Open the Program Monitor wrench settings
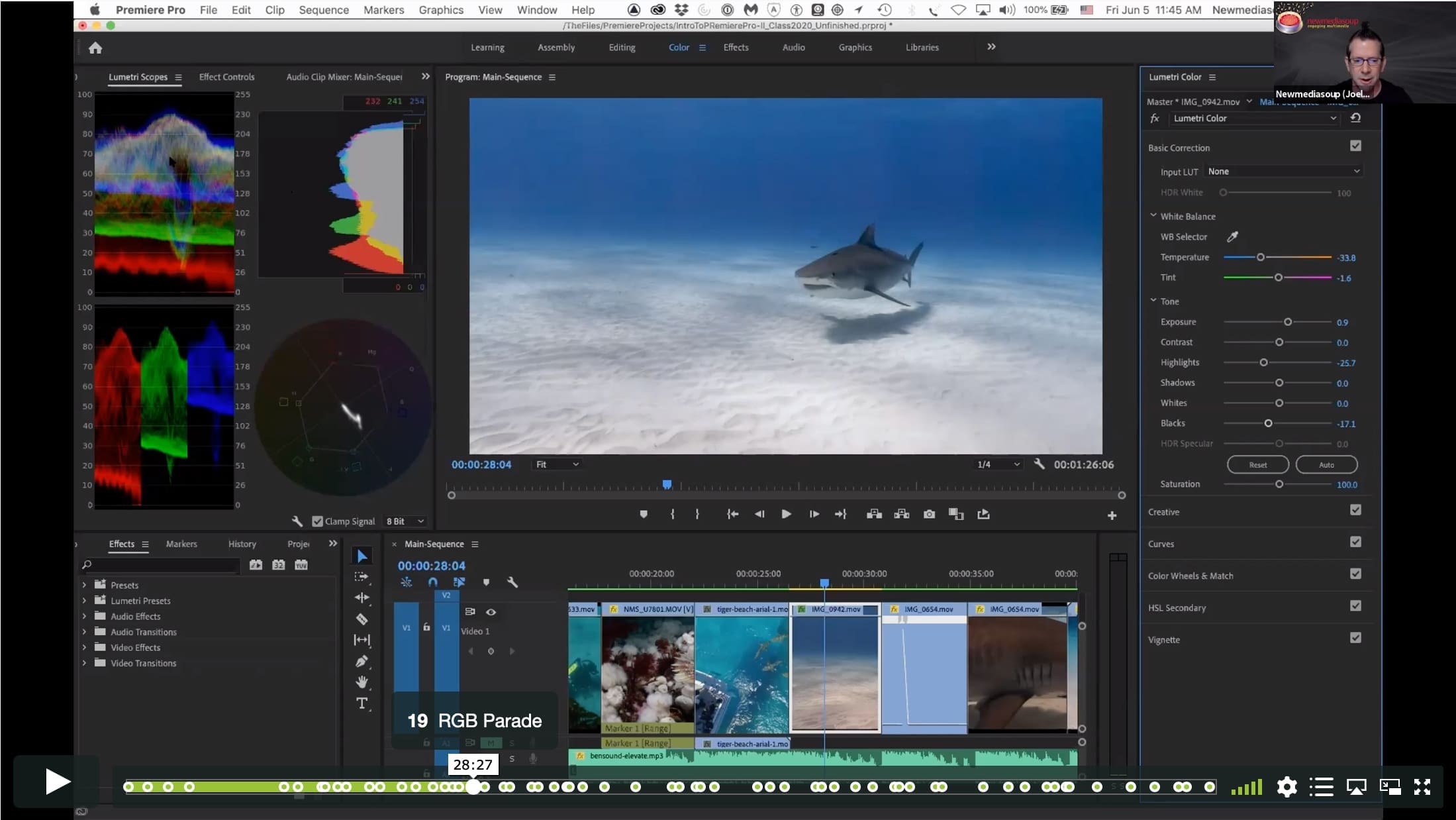This screenshot has width=1456, height=820. tap(1039, 464)
